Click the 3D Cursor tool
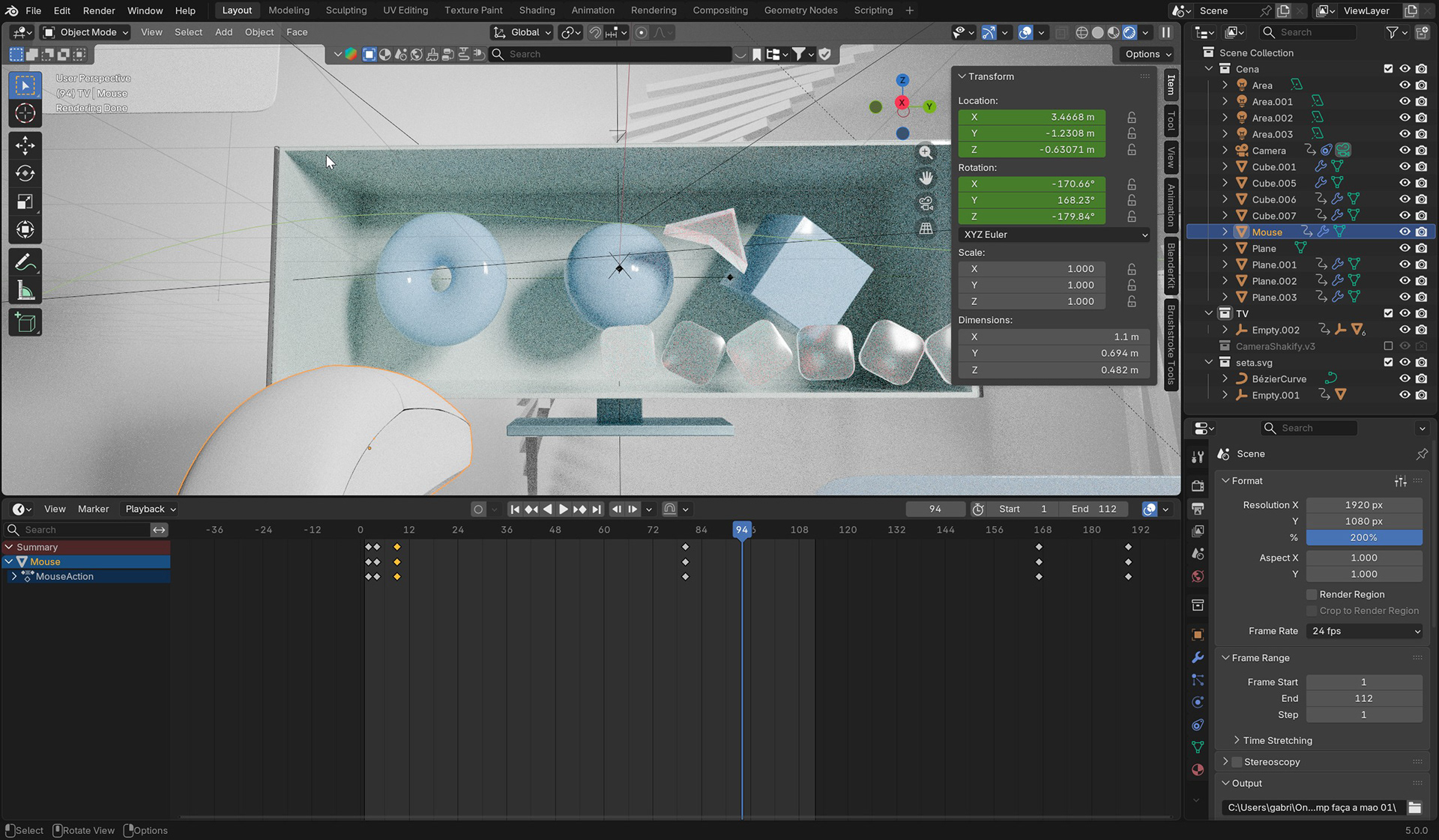 point(25,113)
